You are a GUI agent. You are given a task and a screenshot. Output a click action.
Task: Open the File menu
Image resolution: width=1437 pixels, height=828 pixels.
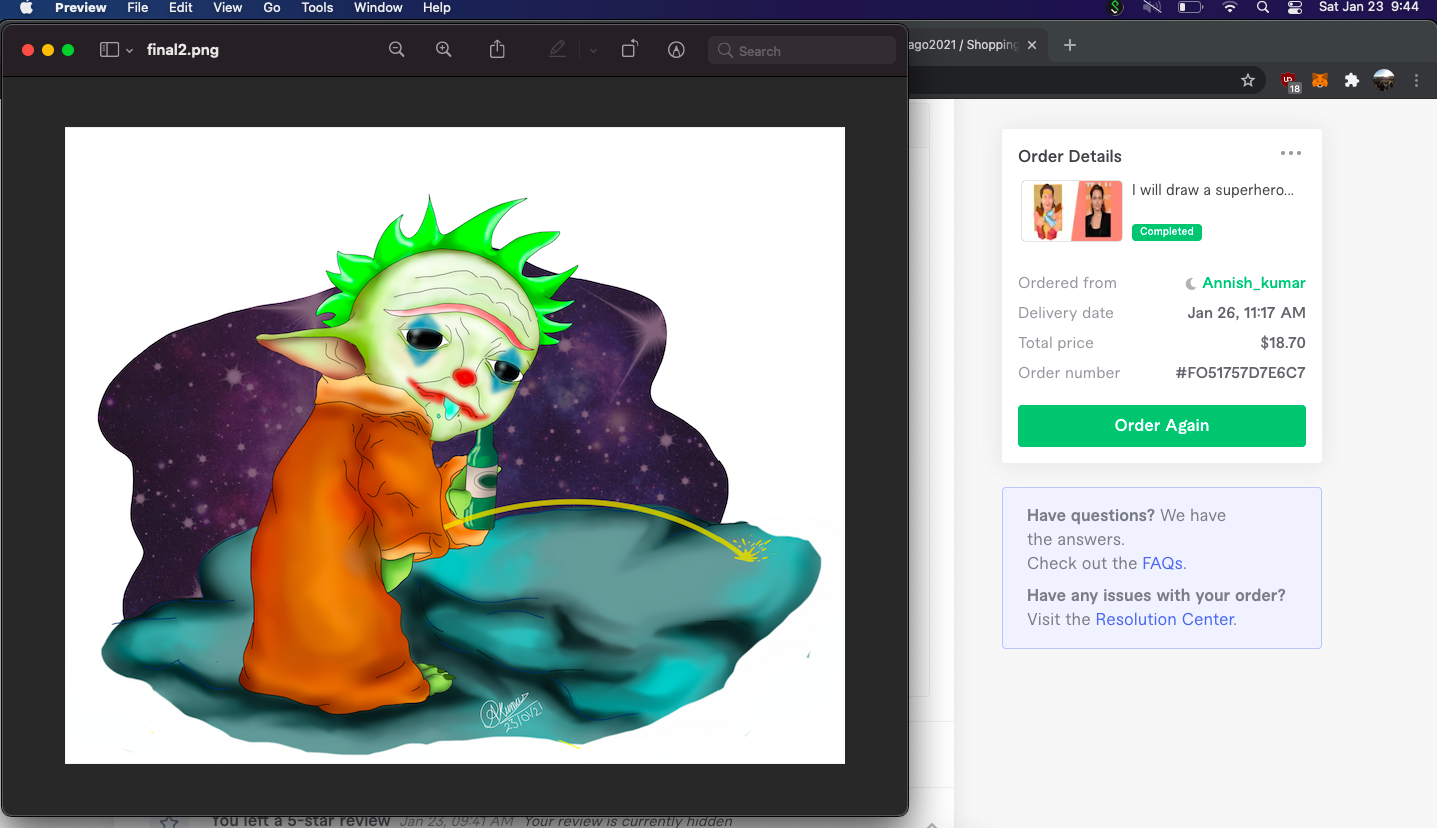[x=138, y=7]
